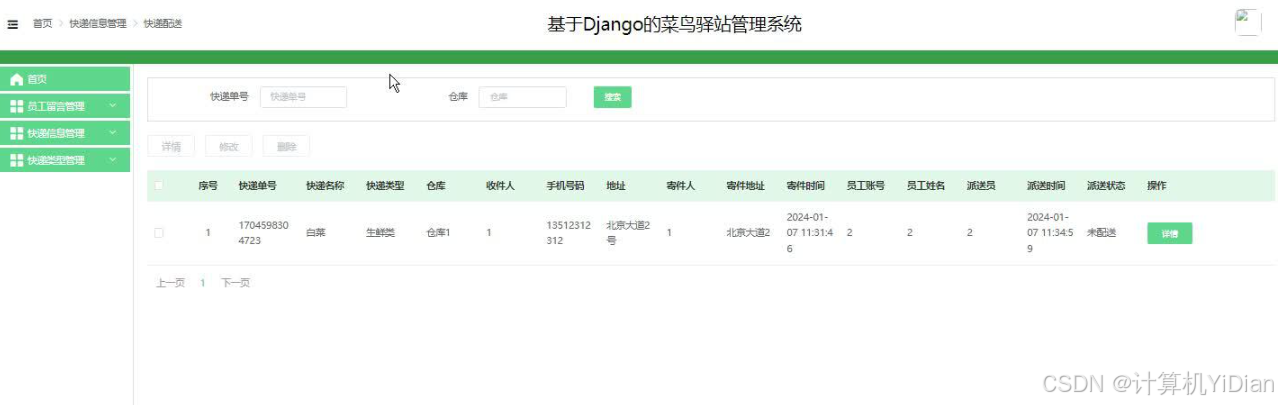The width and height of the screenshot is (1278, 405).
Task: Click the 派送时间 column header
Action: click(1046, 186)
